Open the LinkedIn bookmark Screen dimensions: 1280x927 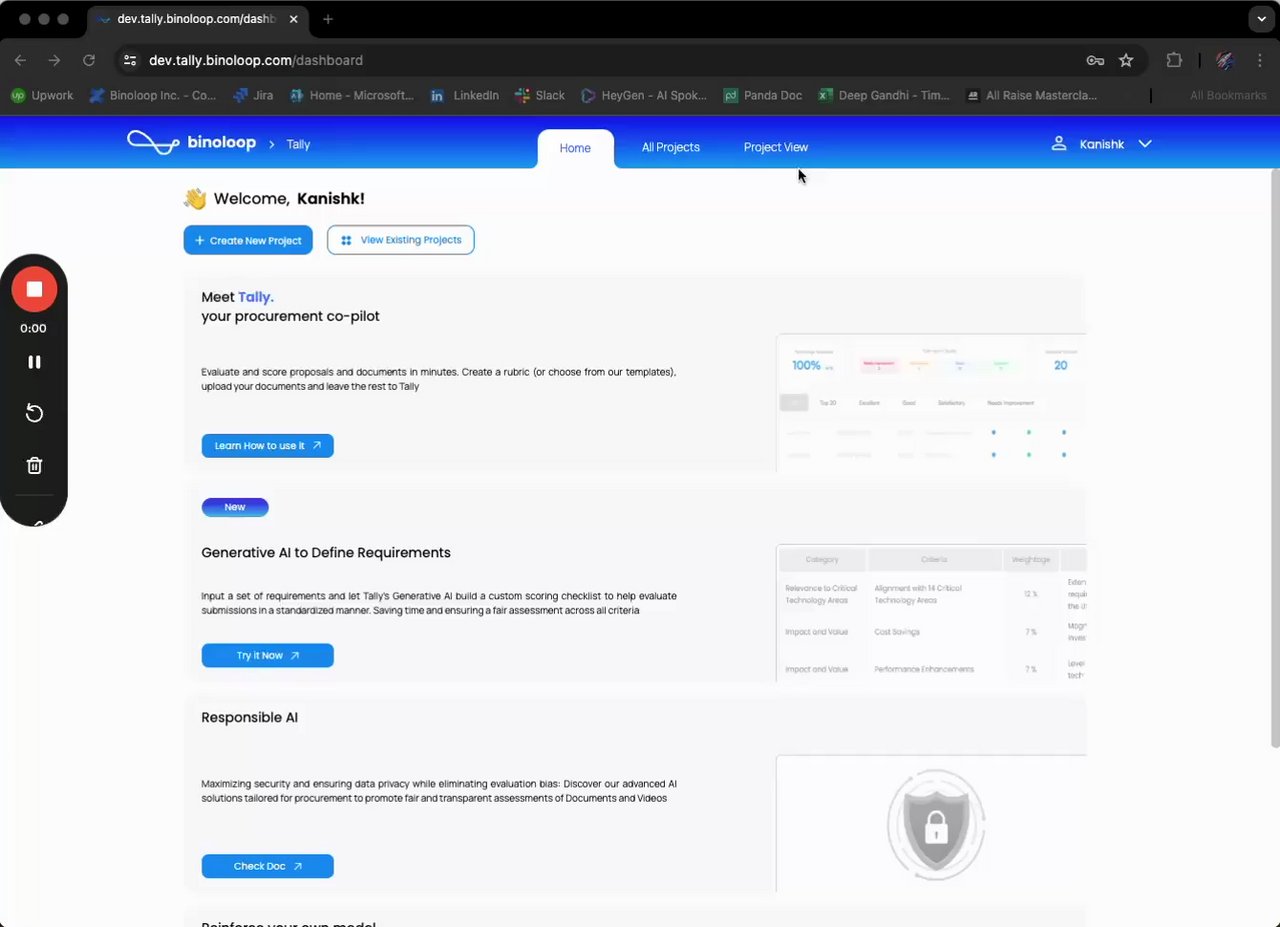coord(465,96)
